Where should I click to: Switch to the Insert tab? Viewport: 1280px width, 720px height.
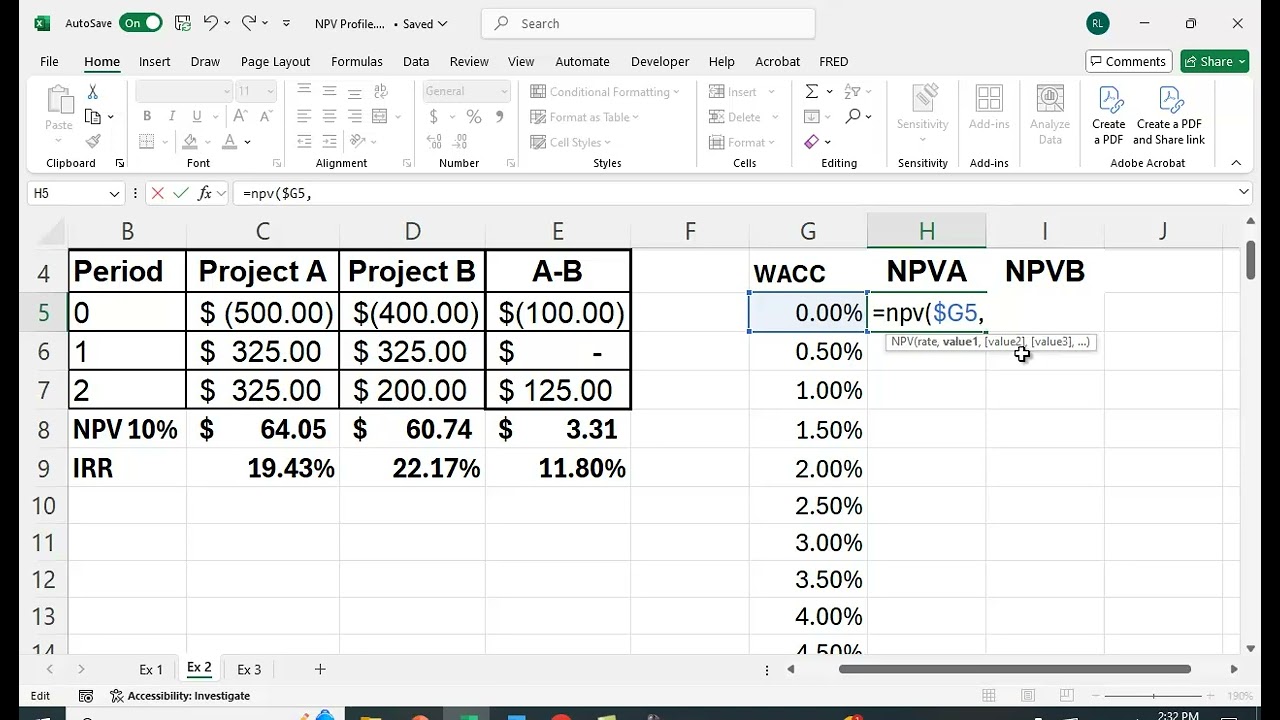154,61
